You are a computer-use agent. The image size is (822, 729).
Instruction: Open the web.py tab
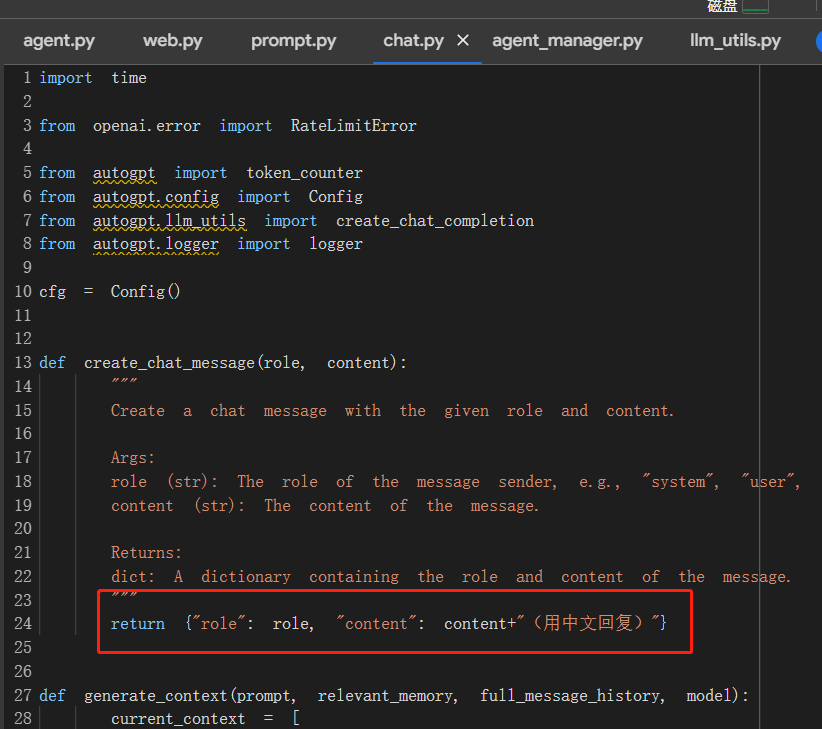172,41
